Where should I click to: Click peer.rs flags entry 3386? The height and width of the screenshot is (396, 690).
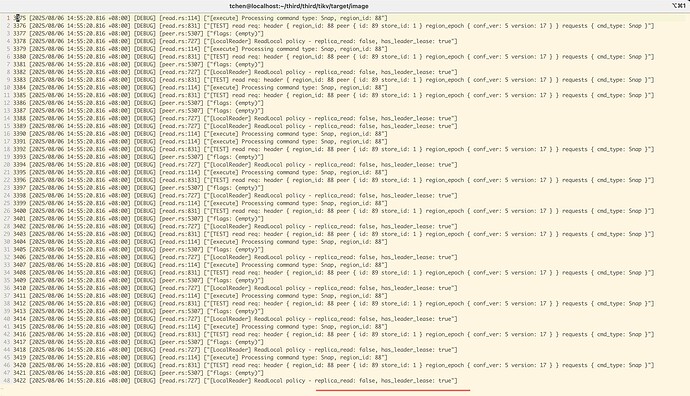pos(139,103)
